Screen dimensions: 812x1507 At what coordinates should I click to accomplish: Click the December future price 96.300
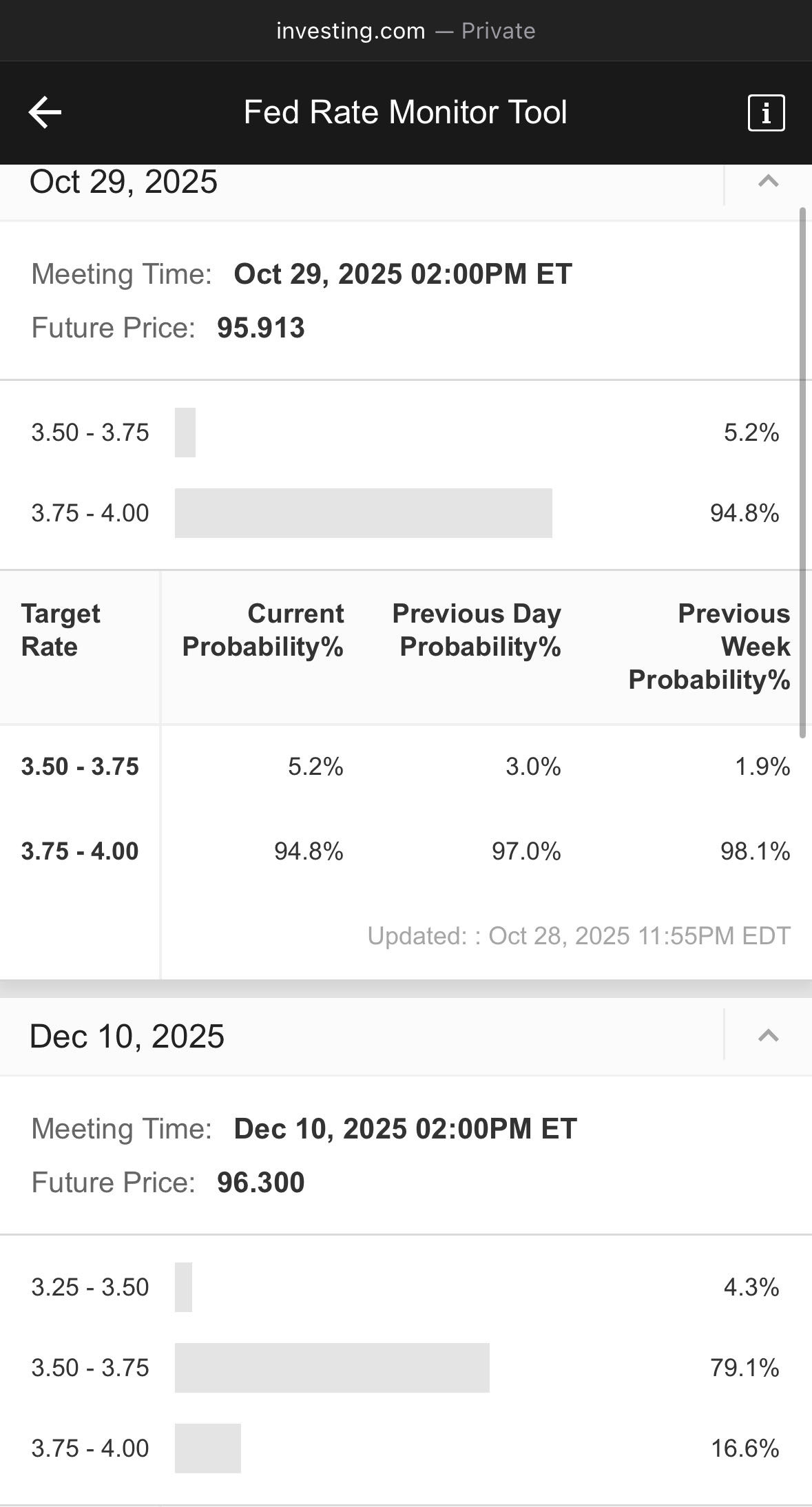click(x=260, y=1183)
